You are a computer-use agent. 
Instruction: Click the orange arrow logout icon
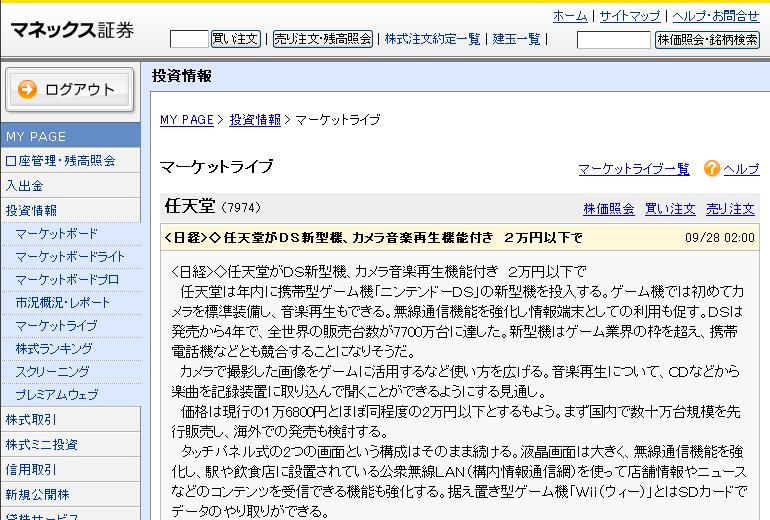click(x=28, y=89)
